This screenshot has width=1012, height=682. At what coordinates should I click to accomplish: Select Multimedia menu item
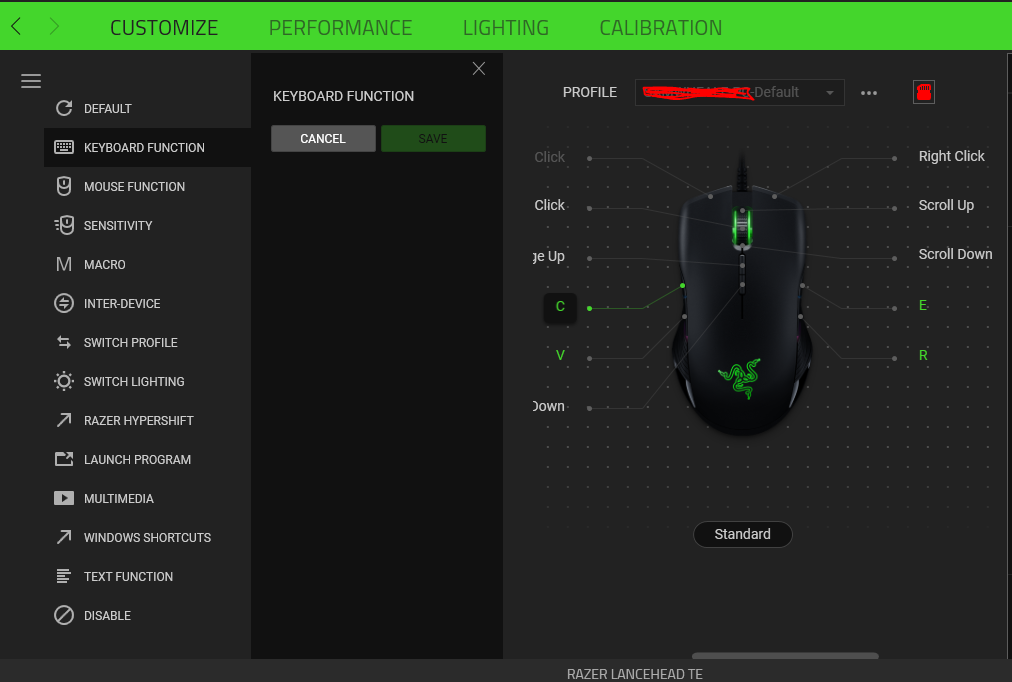pyautogui.click(x=147, y=498)
